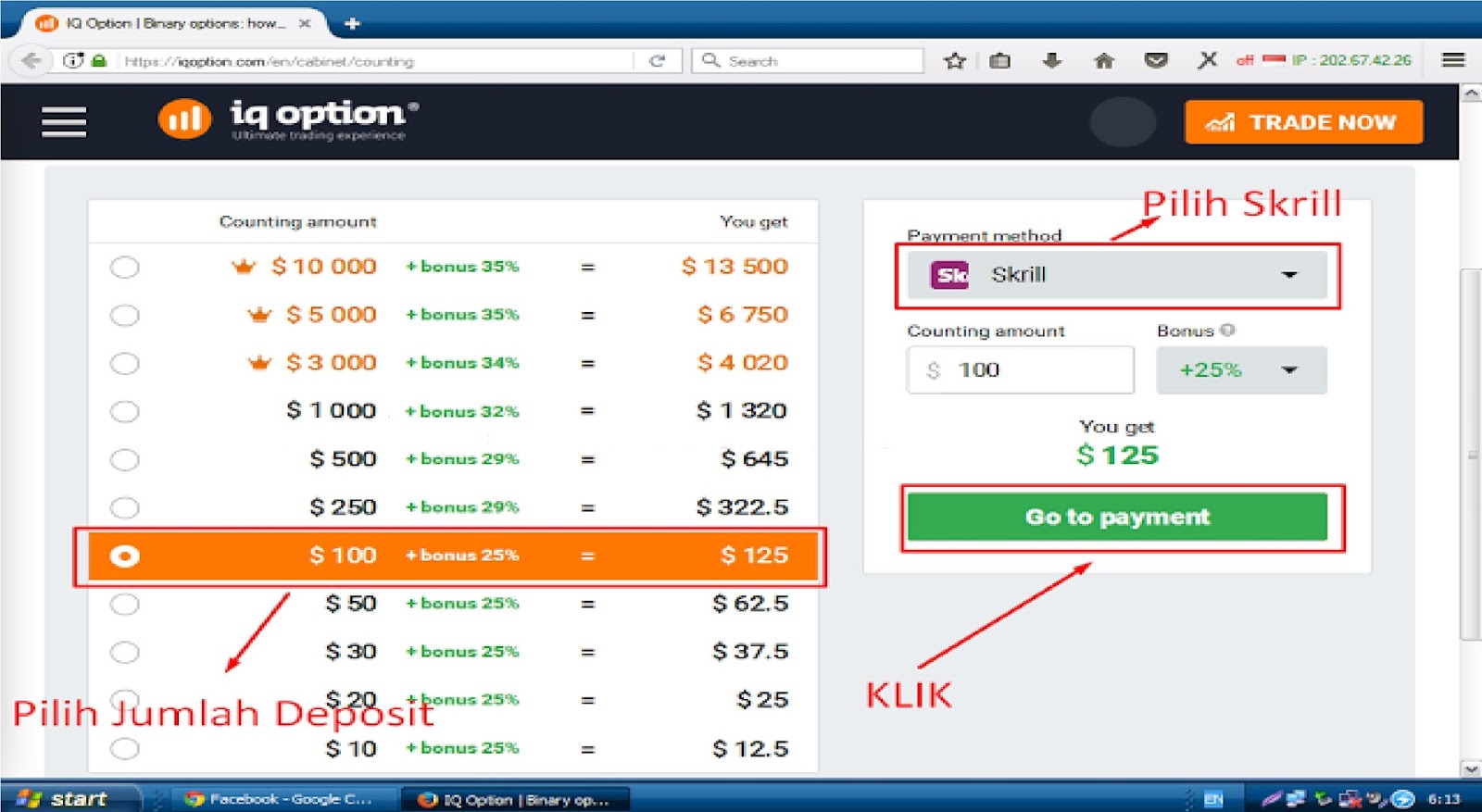Go to browser home page
This screenshot has height=812, width=1482.
tap(1103, 61)
